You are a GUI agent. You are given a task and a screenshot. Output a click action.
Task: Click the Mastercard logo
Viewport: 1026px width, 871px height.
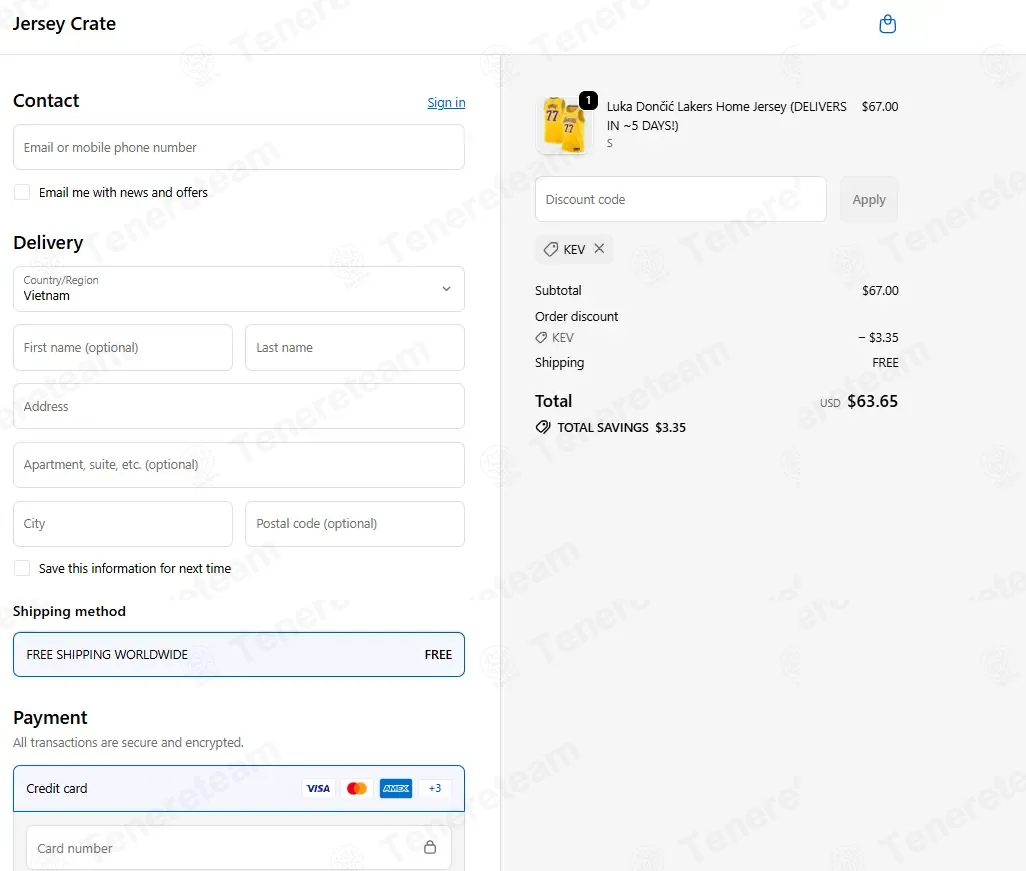(357, 789)
